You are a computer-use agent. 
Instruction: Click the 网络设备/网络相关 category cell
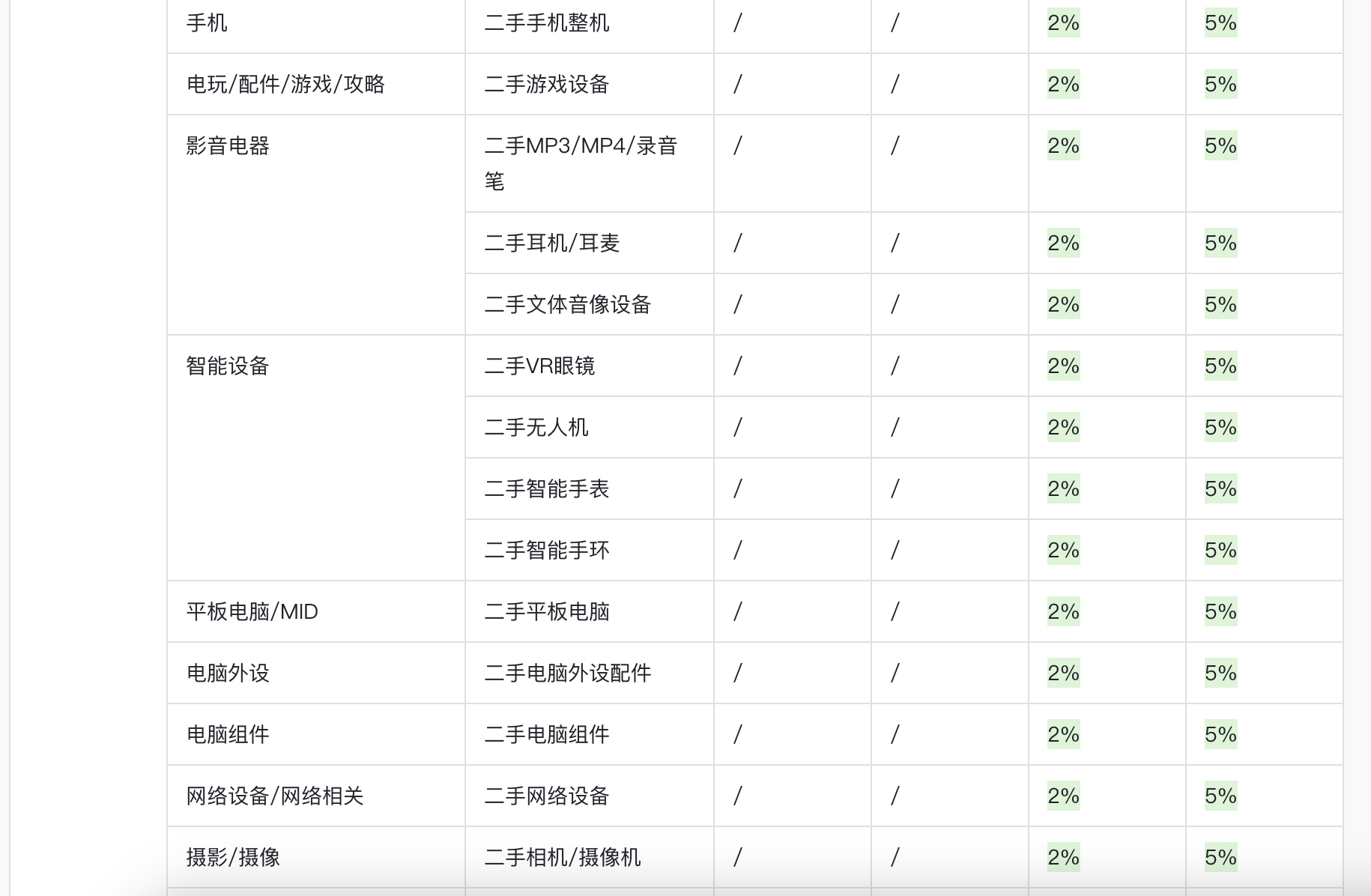click(275, 796)
